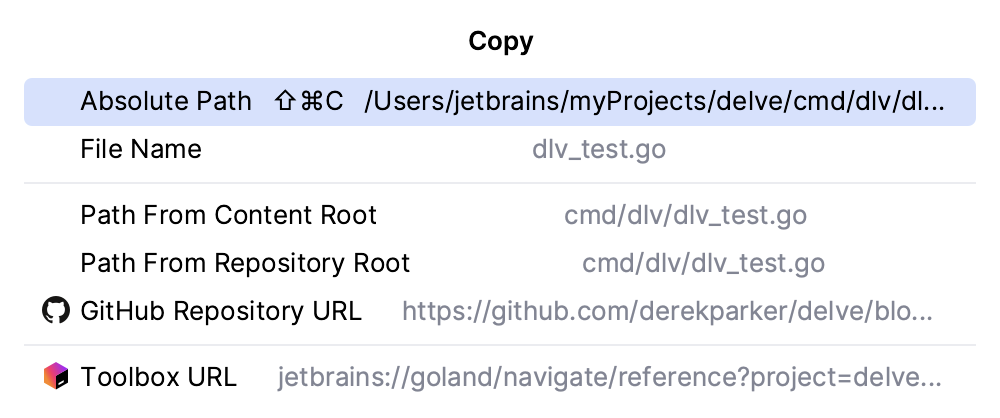Click the repository root cmd/dlv/dlv_test.go value

click(x=703, y=264)
